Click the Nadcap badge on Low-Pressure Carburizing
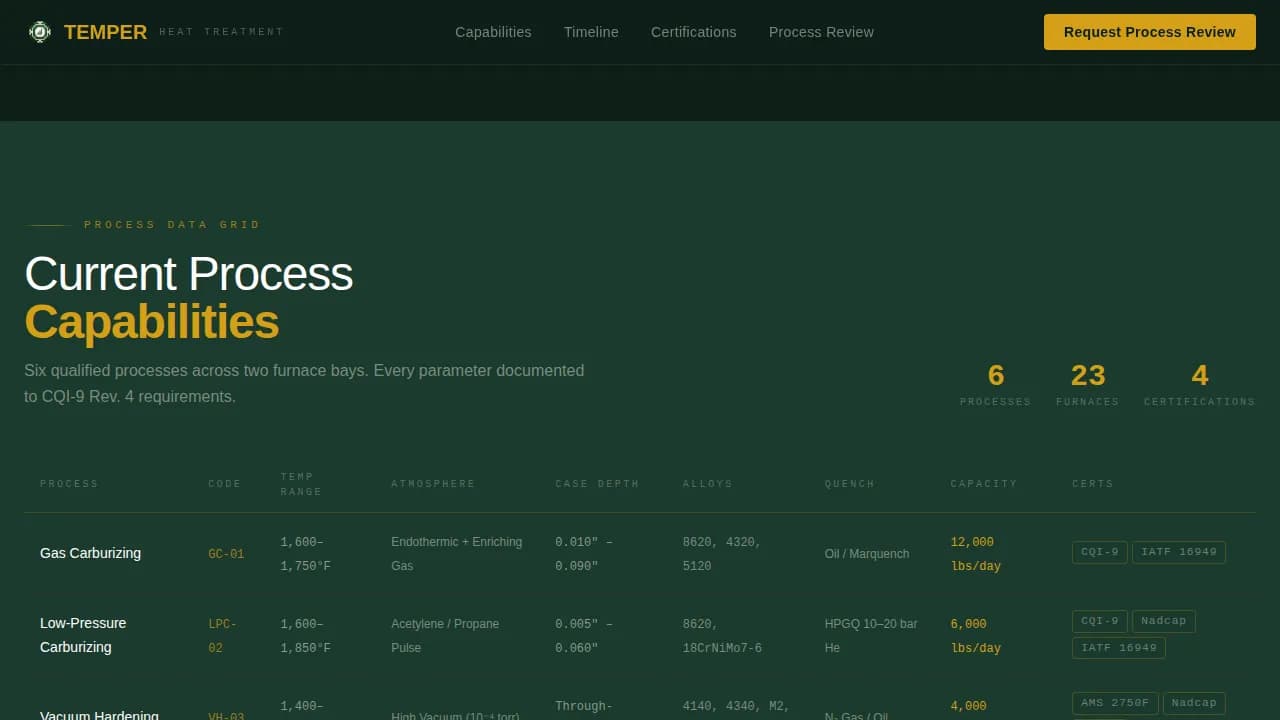 tap(1163, 620)
